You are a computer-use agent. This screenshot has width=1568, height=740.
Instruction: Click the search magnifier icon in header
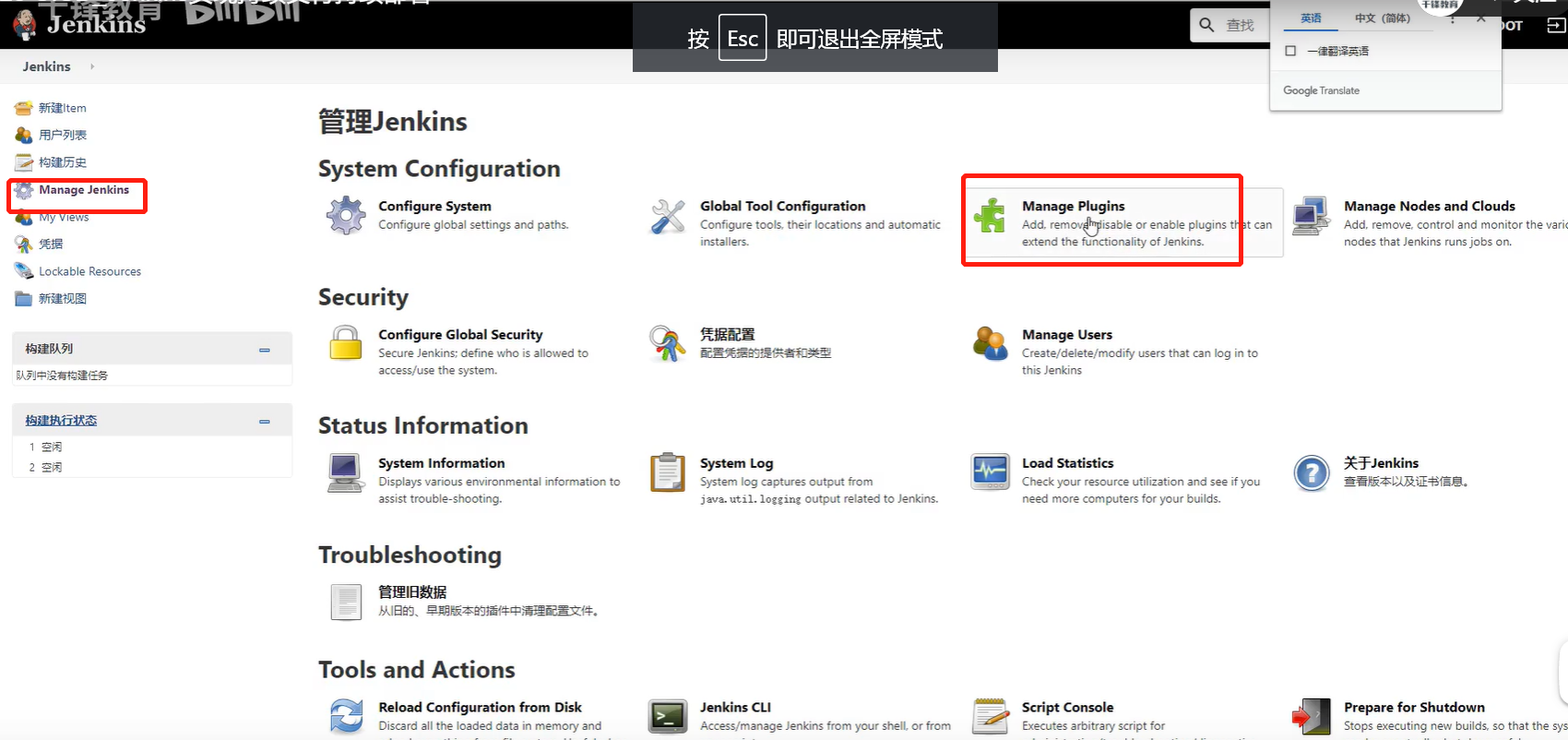[x=1206, y=25]
